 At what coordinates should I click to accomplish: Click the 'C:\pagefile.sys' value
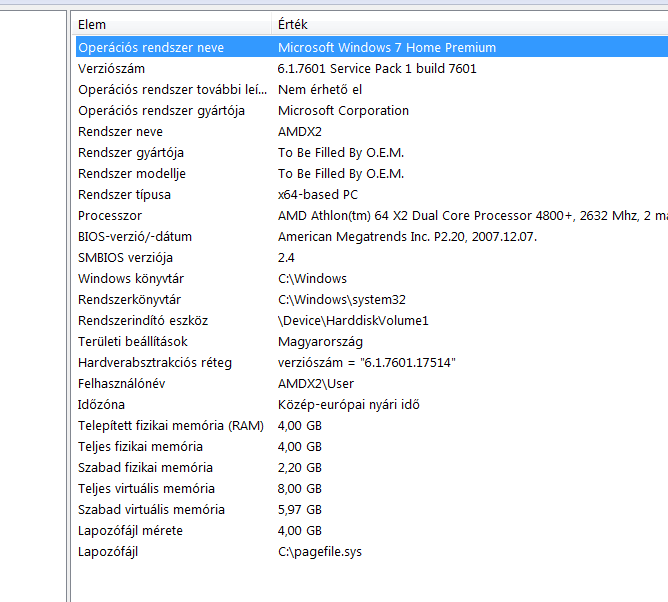pyautogui.click(x=320, y=552)
